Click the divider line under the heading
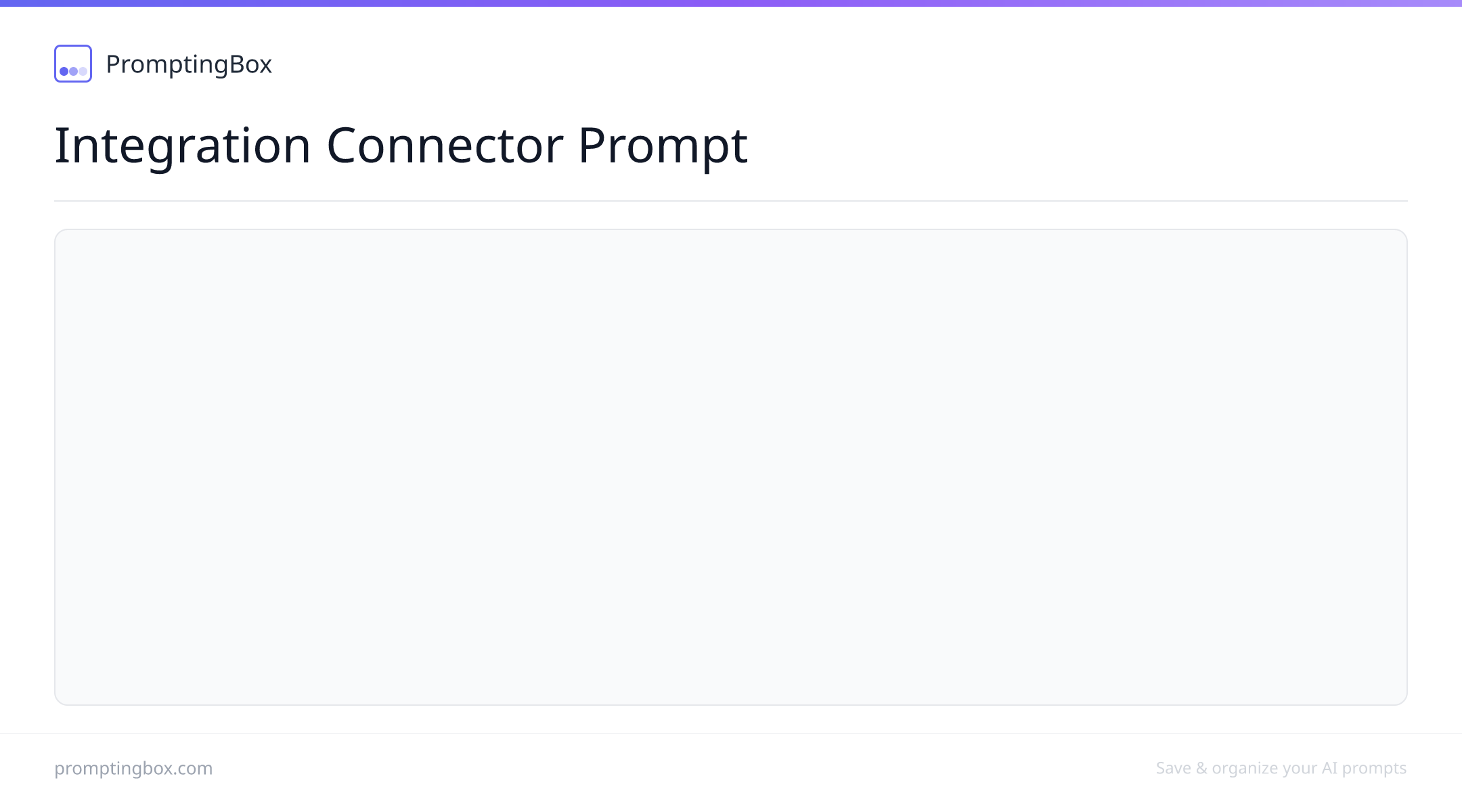Viewport: 1462px width, 812px height. [731, 201]
